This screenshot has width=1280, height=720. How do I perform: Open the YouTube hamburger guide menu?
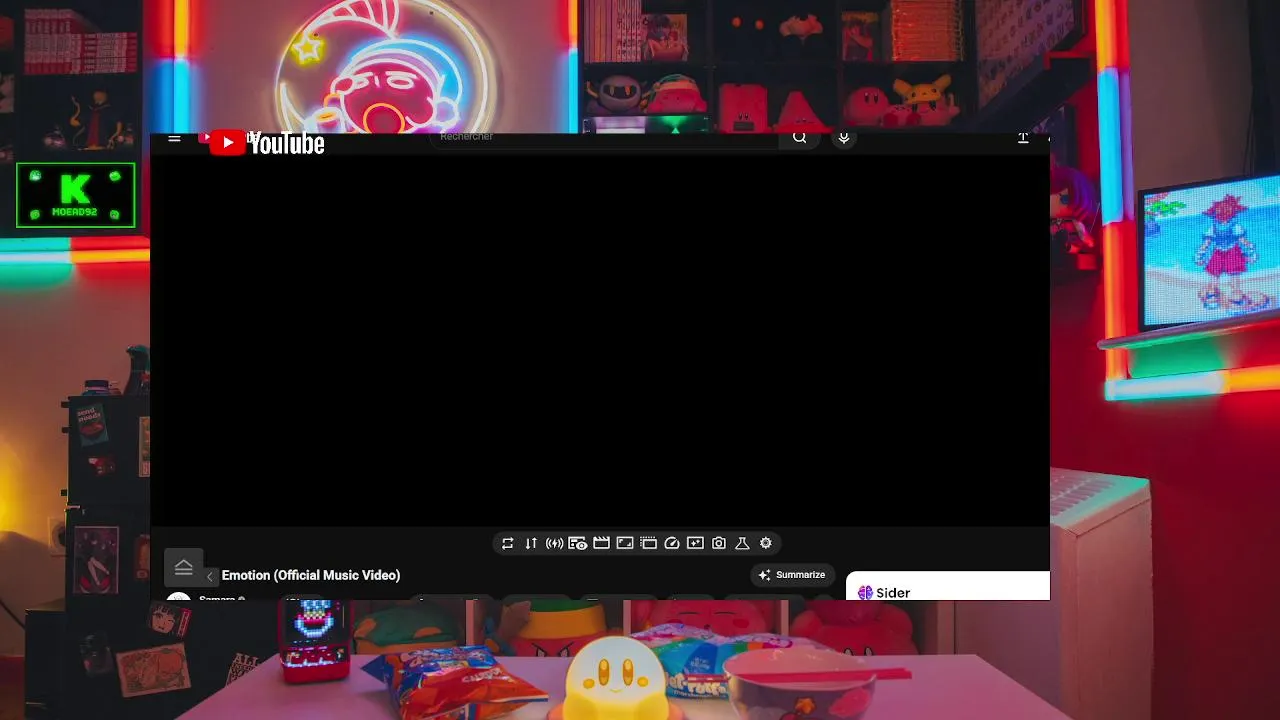tap(174, 139)
